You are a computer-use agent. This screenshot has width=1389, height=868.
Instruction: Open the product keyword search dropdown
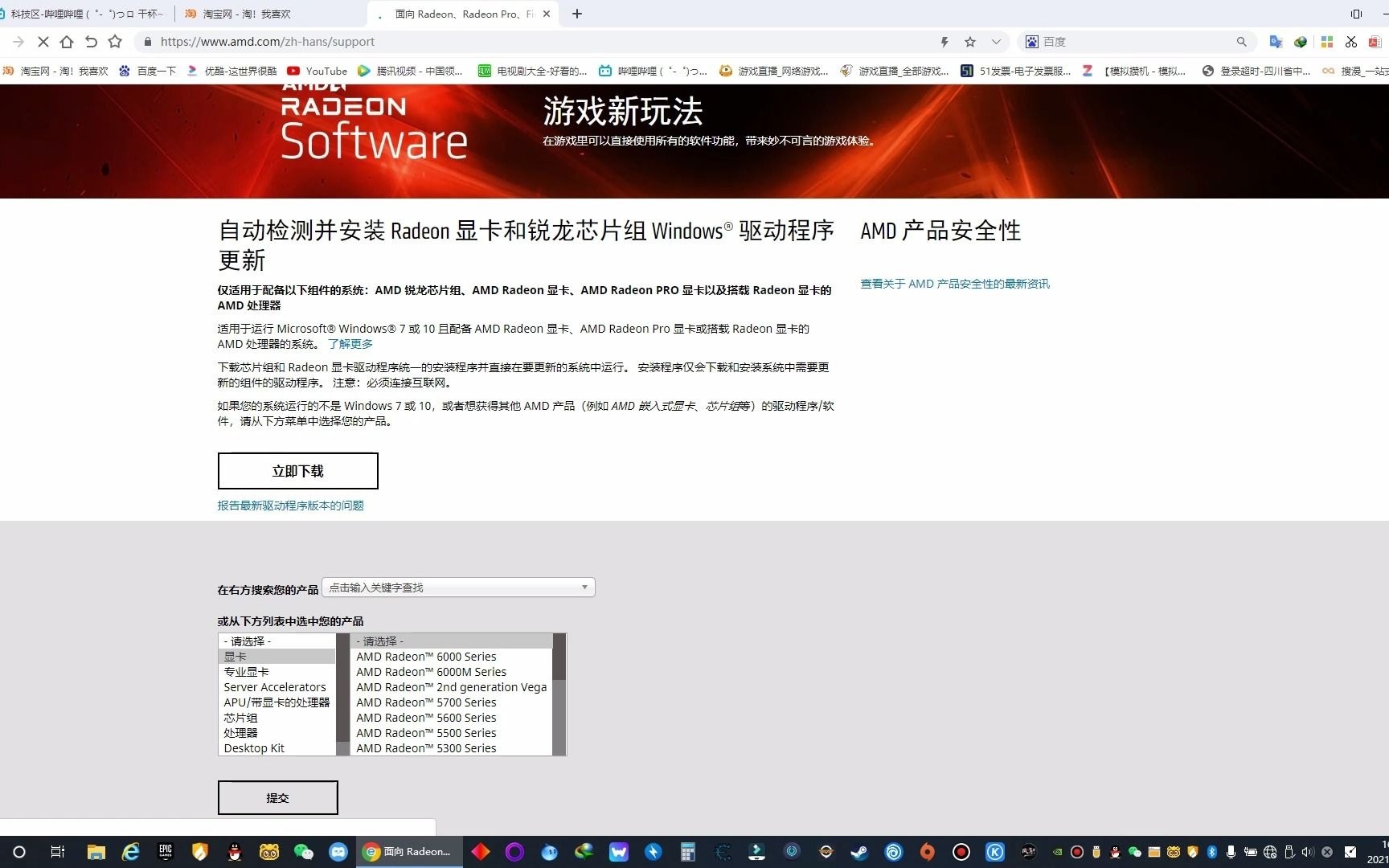coord(458,588)
